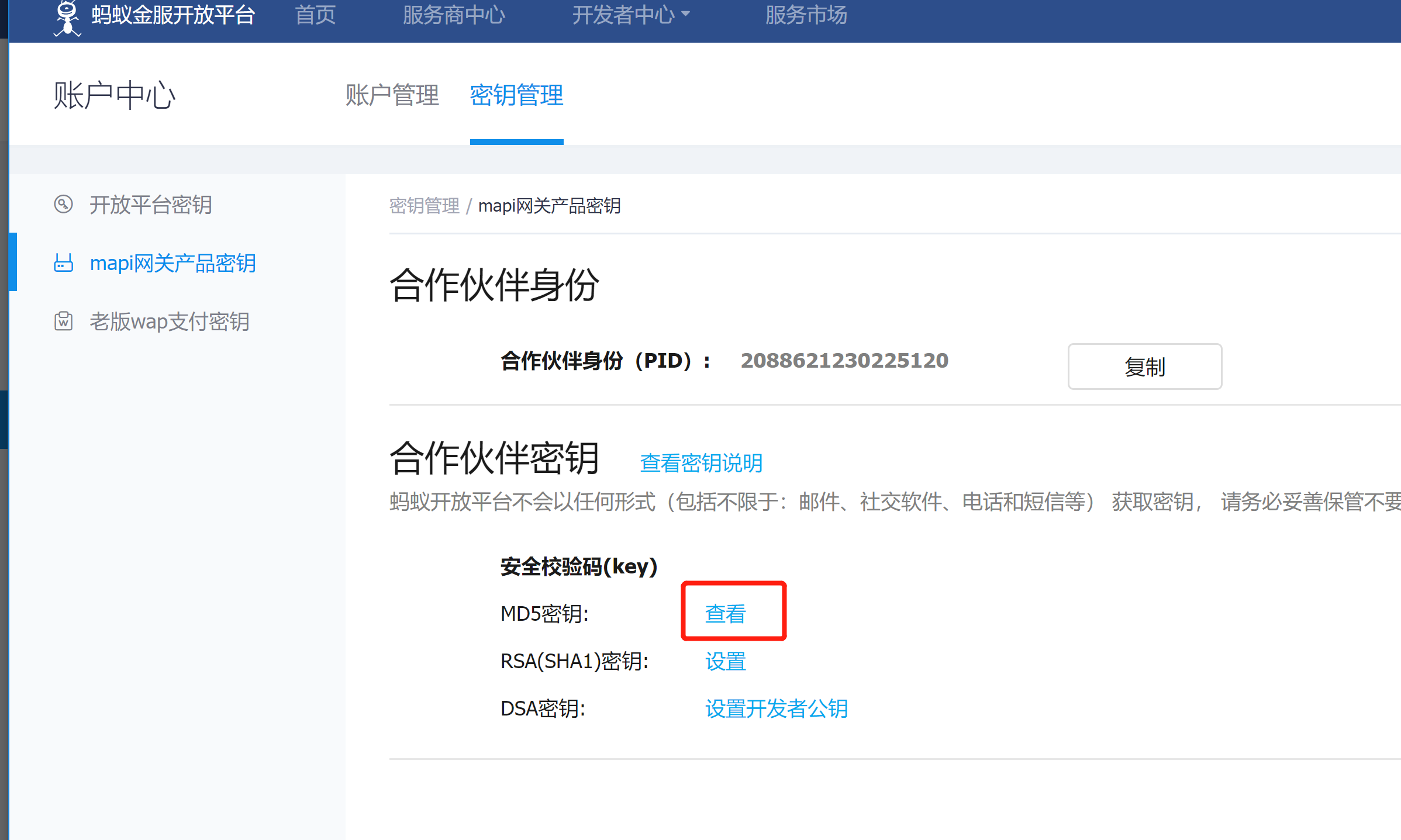Open 服务市场 in the top navigation

pos(806,15)
